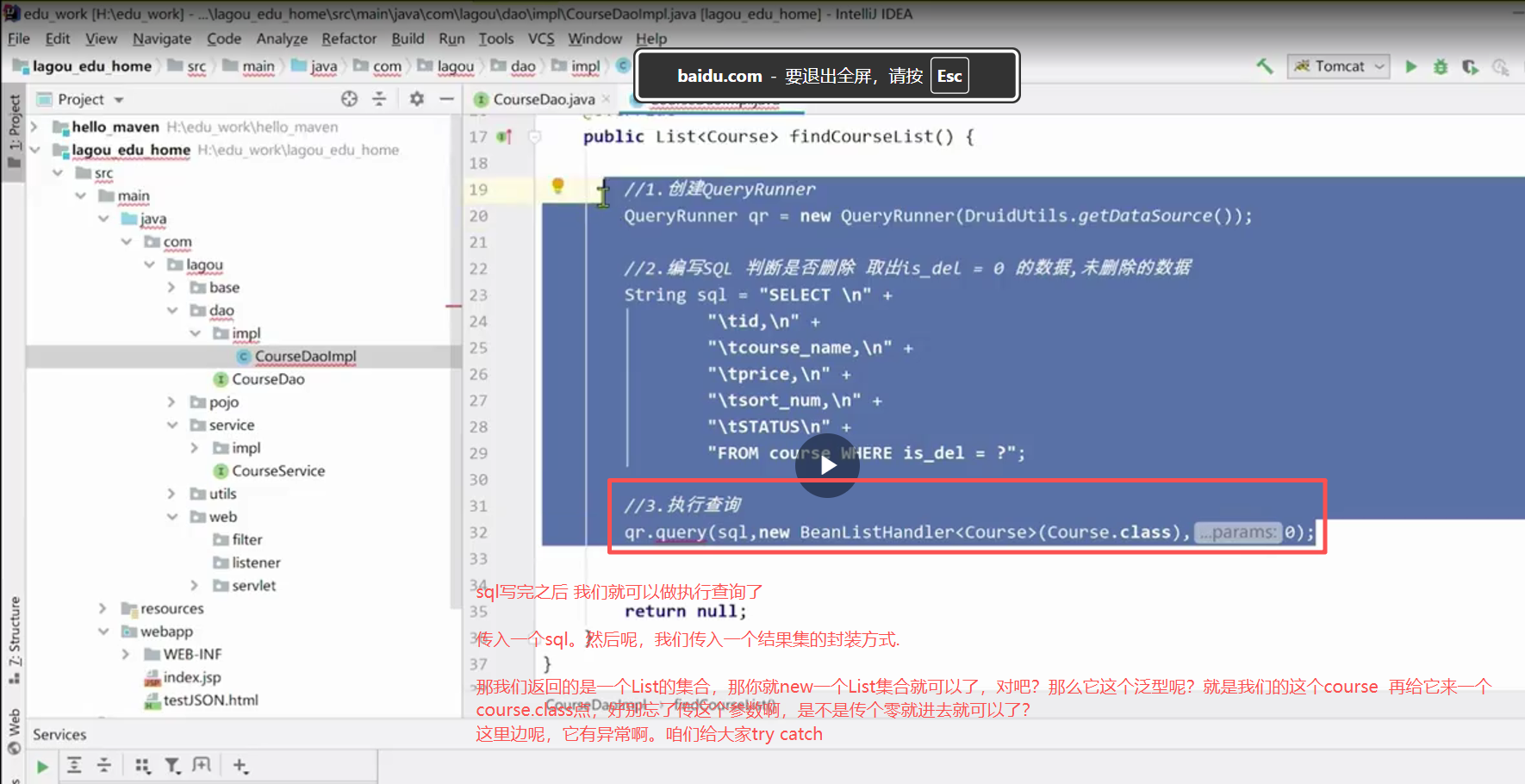Click Group By icon in Services toolbar
Screen dimensions: 1525x784
pyautogui.click(x=142, y=765)
